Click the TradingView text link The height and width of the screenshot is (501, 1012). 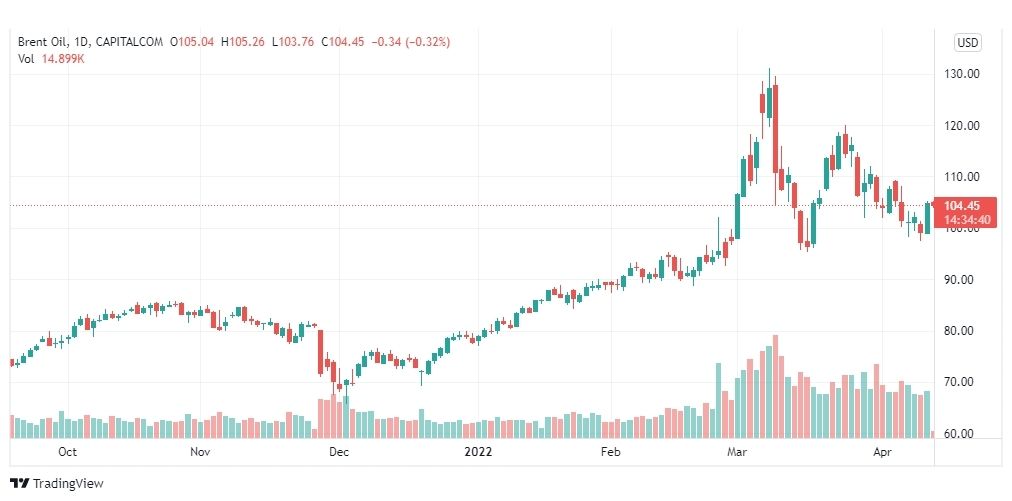tap(68, 484)
